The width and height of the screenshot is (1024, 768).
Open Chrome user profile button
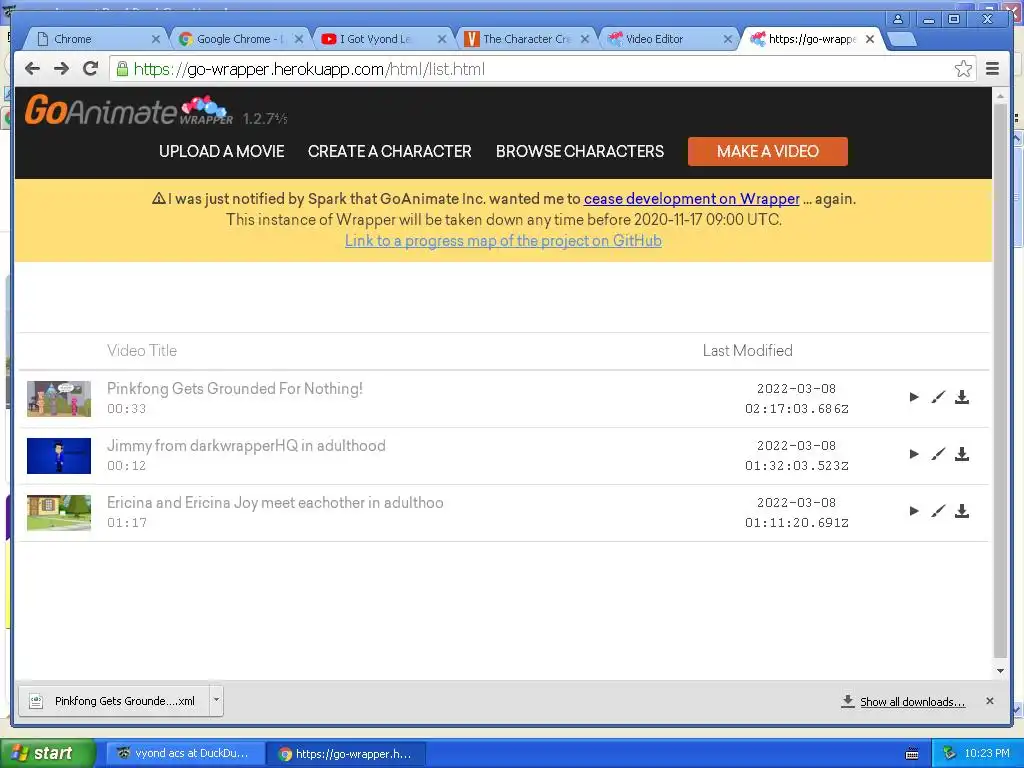[x=898, y=19]
